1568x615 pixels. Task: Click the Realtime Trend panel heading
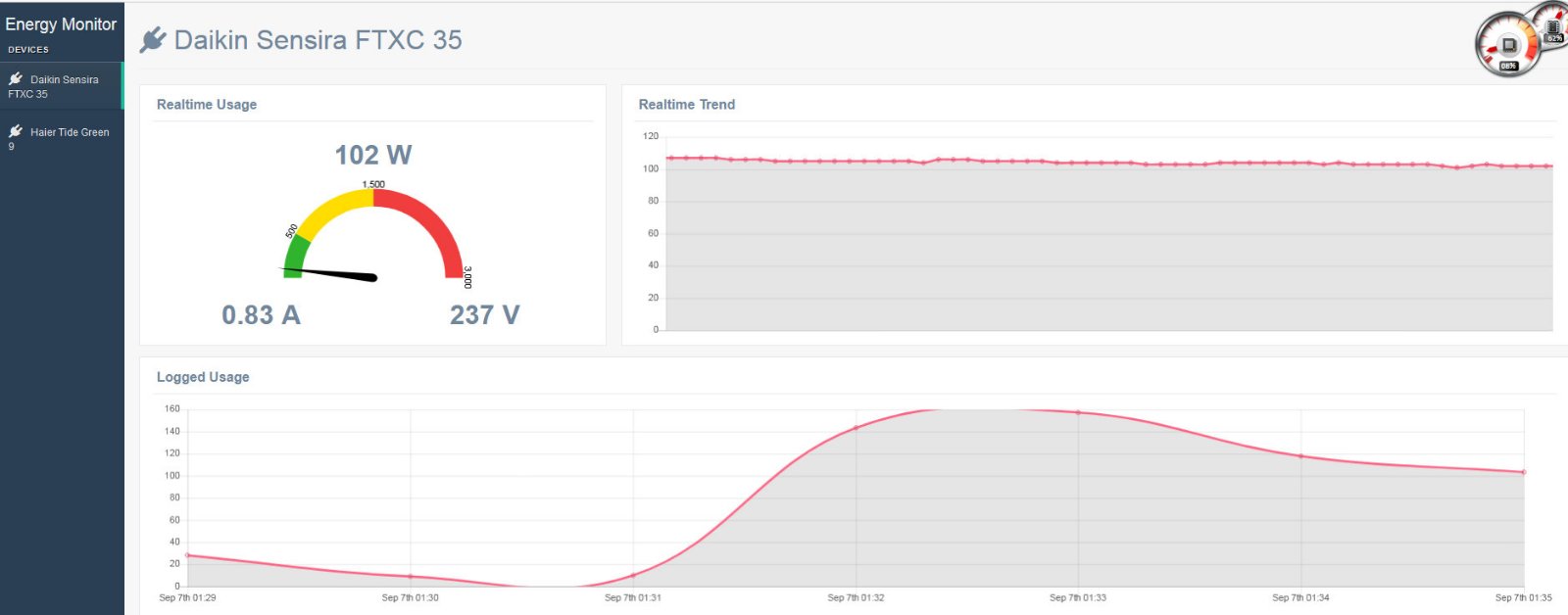687,105
